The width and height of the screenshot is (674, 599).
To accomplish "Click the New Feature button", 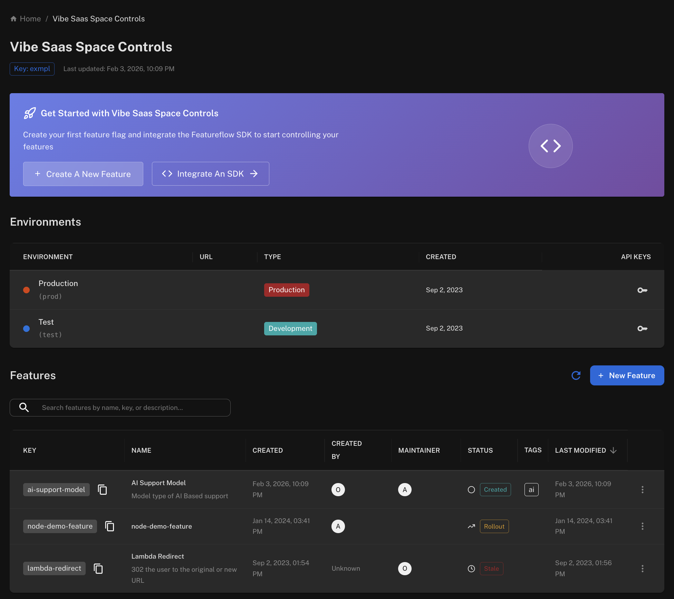I will pos(627,376).
